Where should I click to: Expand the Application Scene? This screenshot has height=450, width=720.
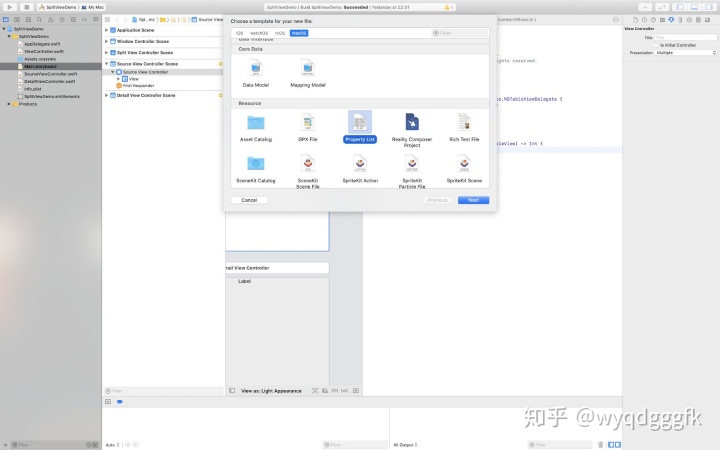107,30
